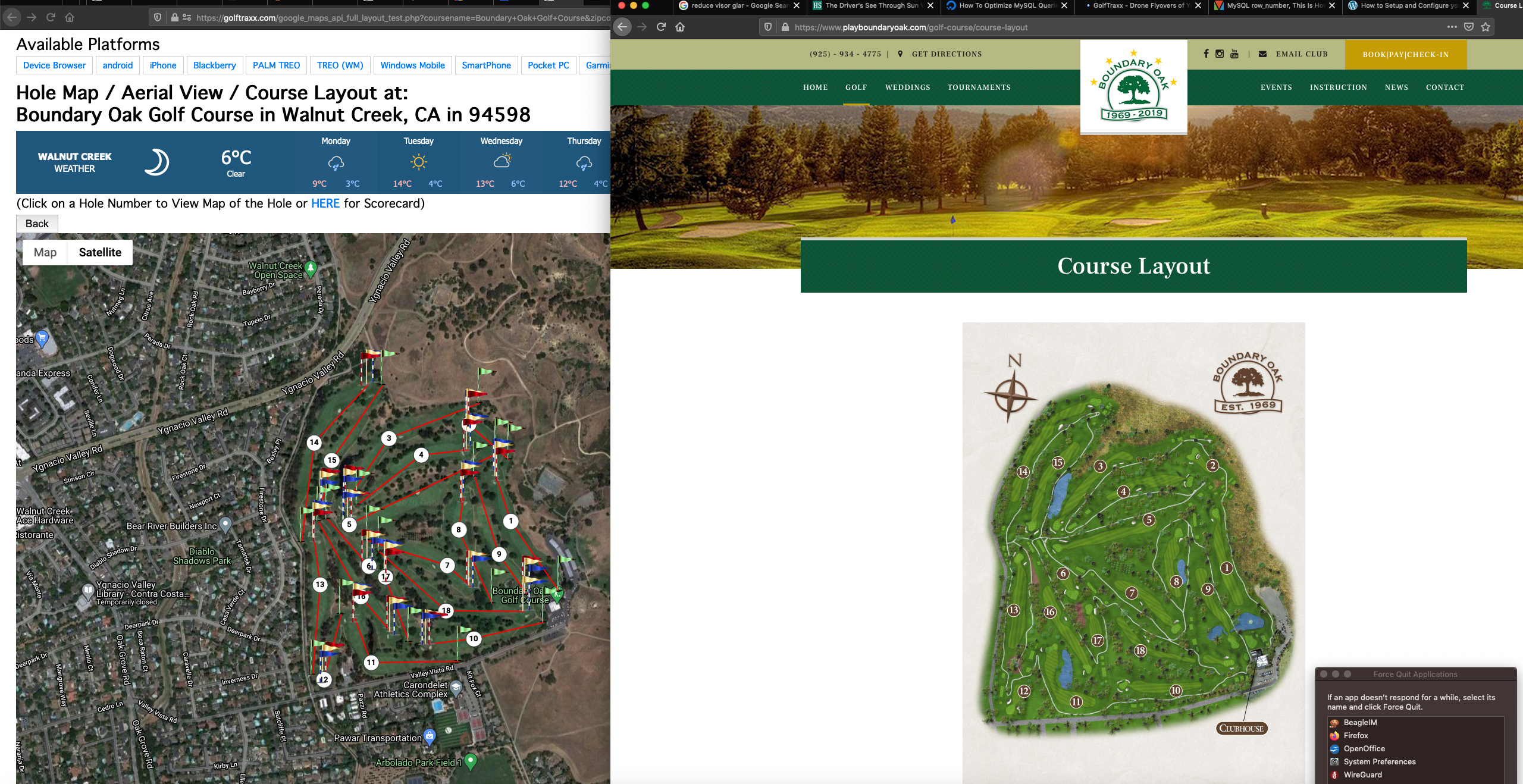Click the BOOK|PAY|CHECK-IN button
Viewport: 1523px width, 784px height.
(x=1405, y=55)
